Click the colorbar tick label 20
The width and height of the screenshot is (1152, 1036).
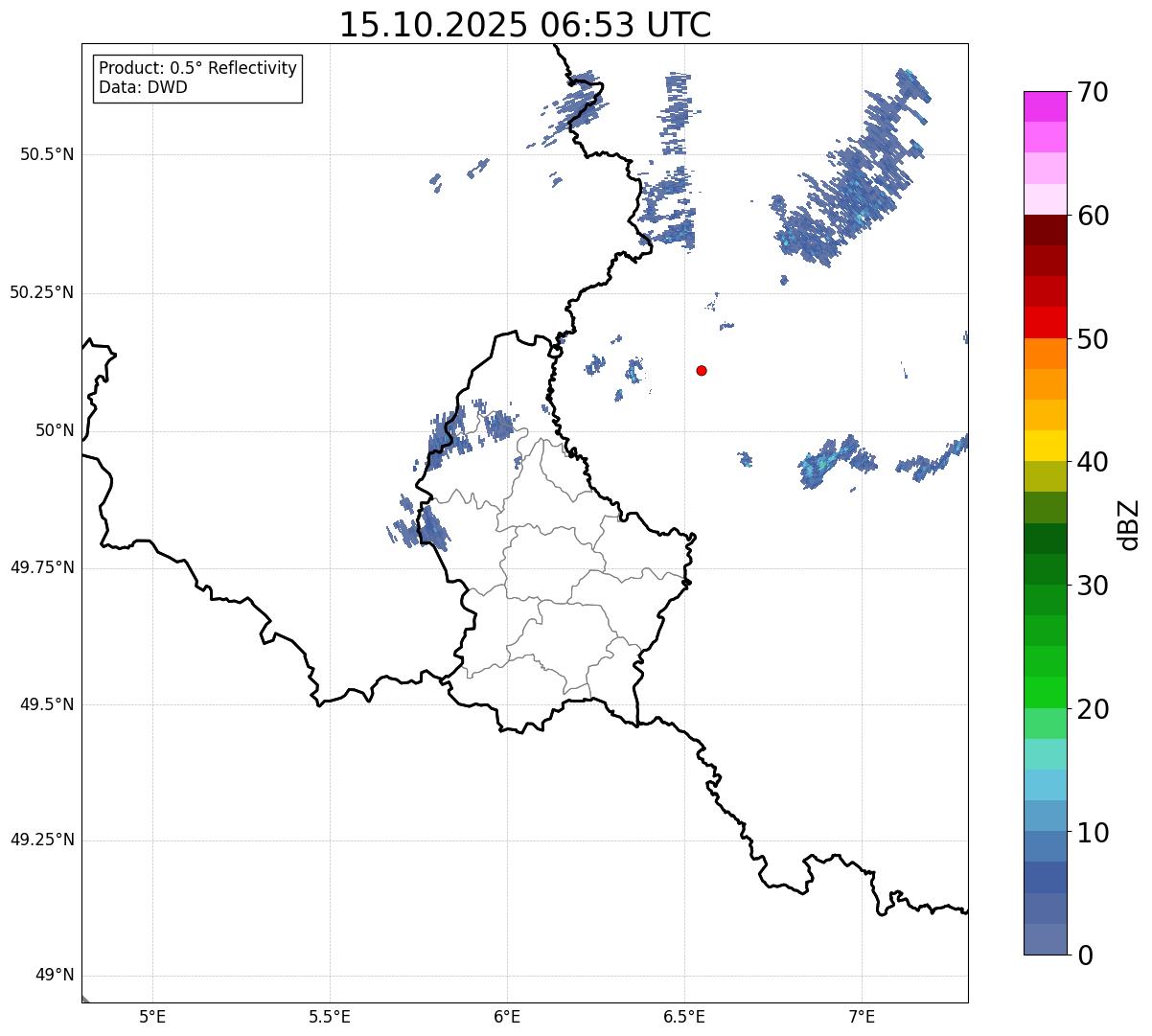(x=1093, y=709)
